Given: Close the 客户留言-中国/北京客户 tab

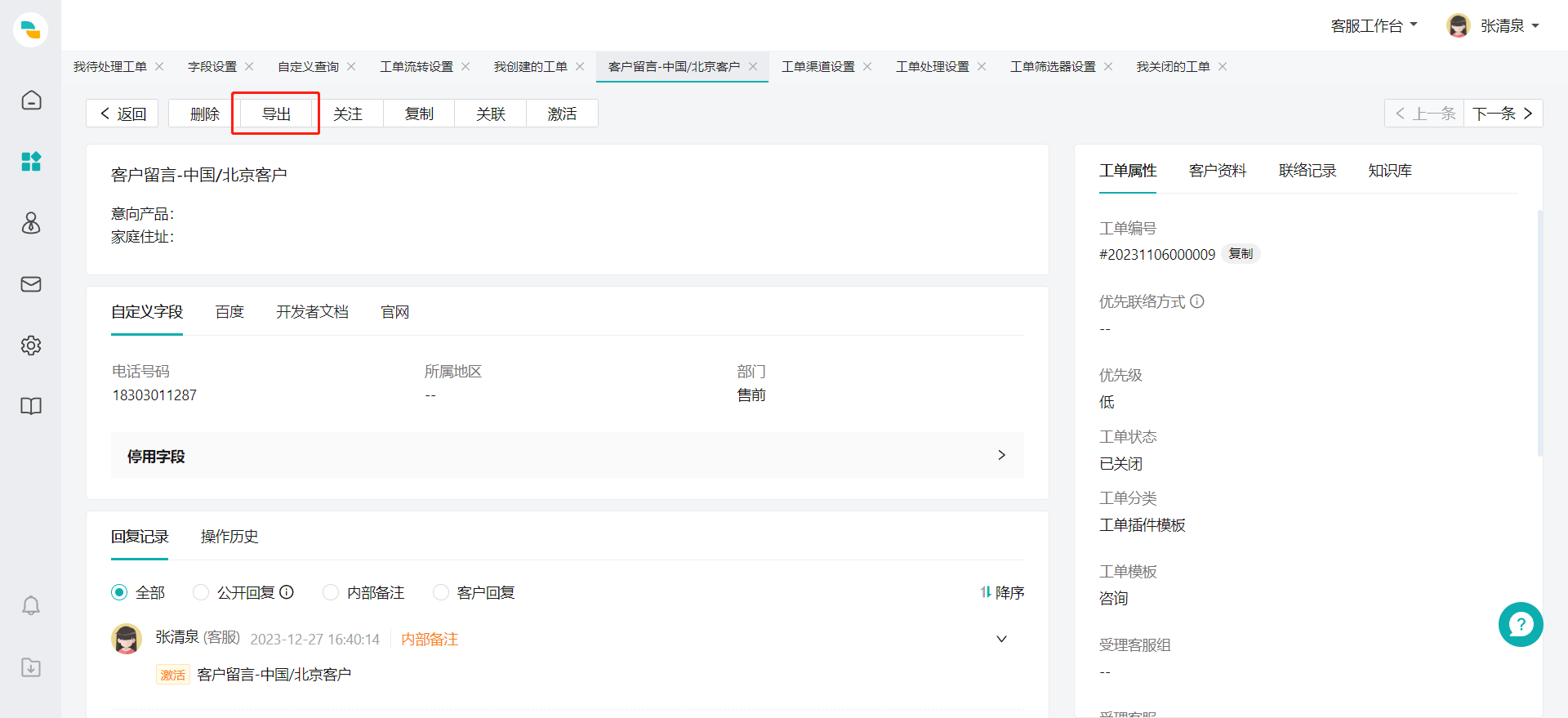Looking at the screenshot, I should click(x=753, y=66).
